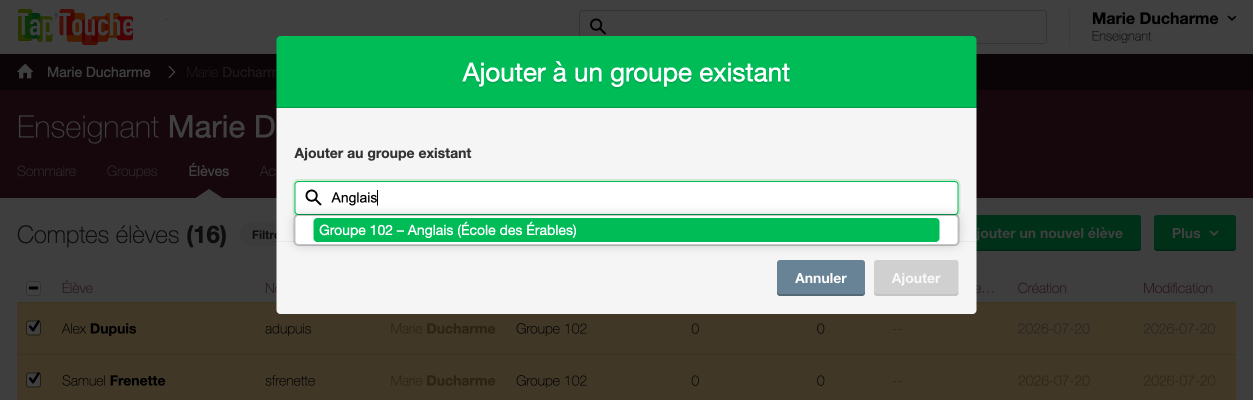Click the top global search field

click(x=813, y=26)
